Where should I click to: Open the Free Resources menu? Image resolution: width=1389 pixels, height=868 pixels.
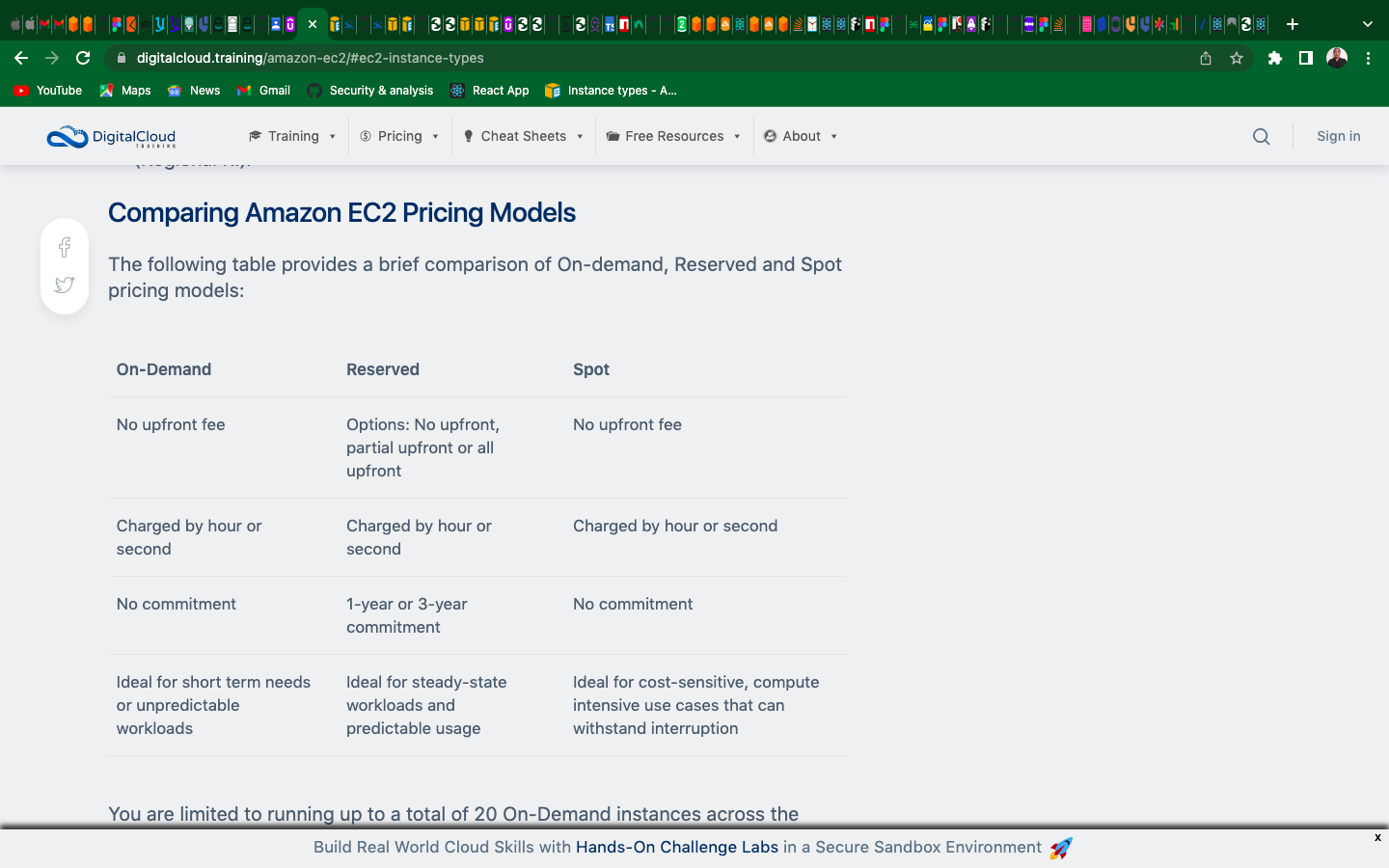[673, 136]
